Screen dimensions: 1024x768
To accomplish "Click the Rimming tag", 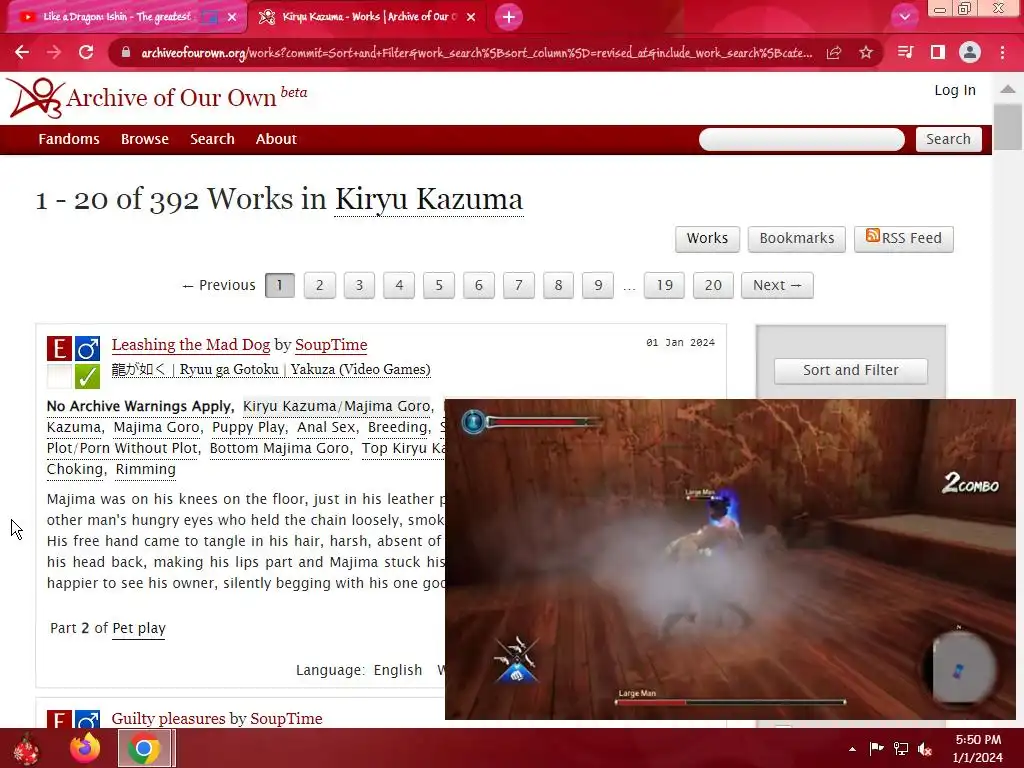I will click(x=146, y=469).
